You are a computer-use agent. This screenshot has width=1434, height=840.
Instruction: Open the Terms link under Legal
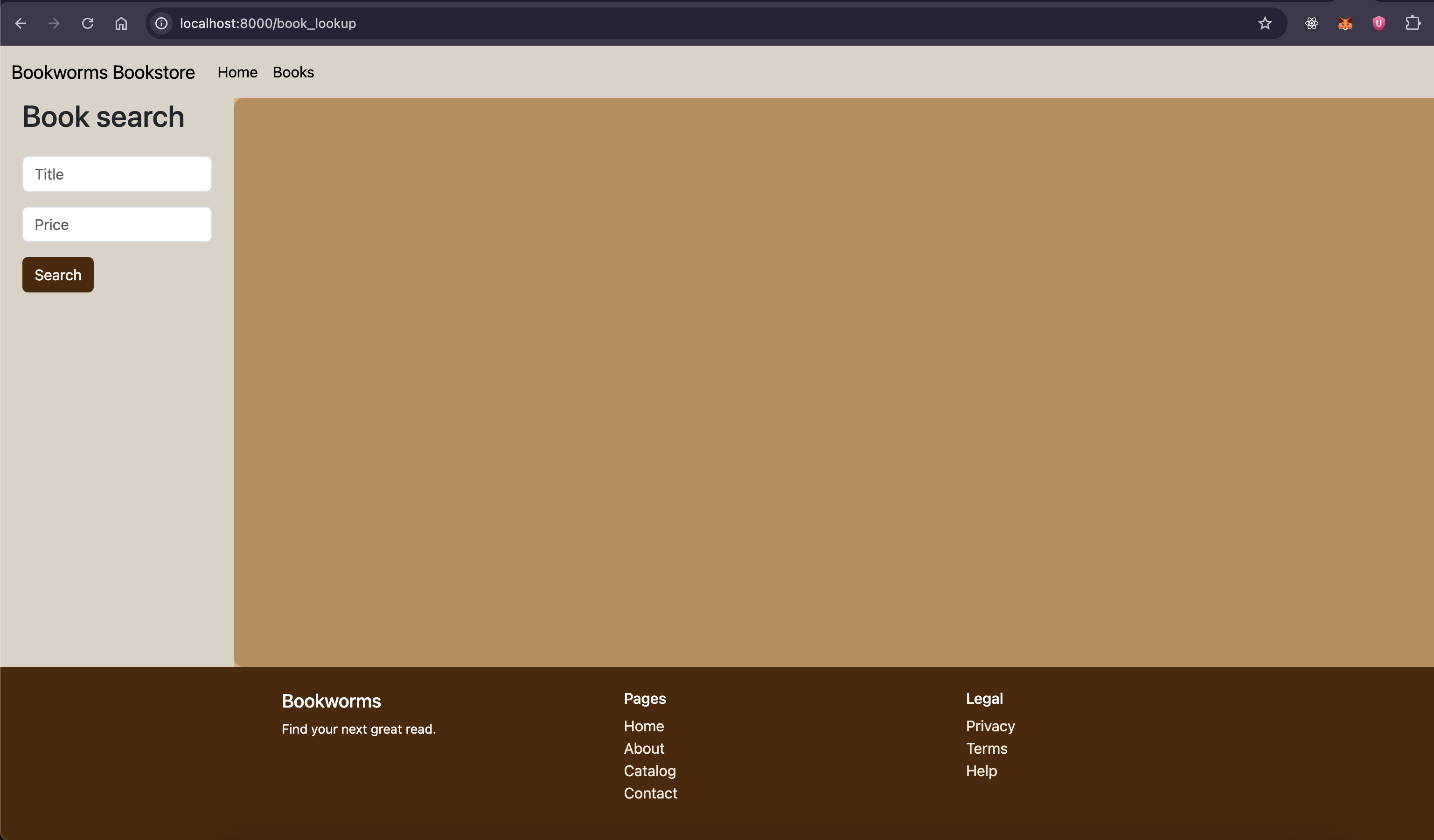986,749
